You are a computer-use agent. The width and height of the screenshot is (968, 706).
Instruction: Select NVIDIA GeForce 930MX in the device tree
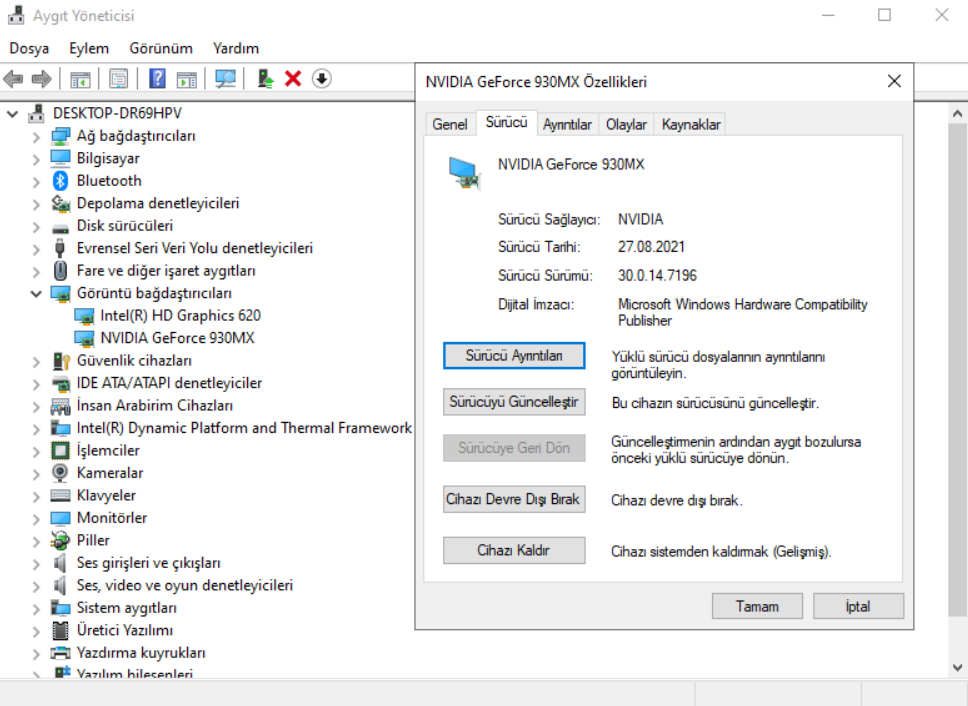coord(177,338)
